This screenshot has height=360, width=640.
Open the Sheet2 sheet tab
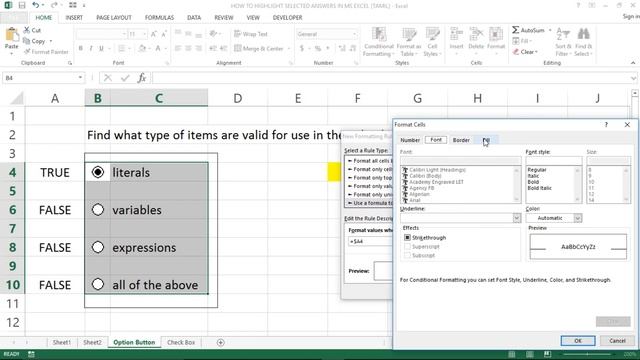92,342
